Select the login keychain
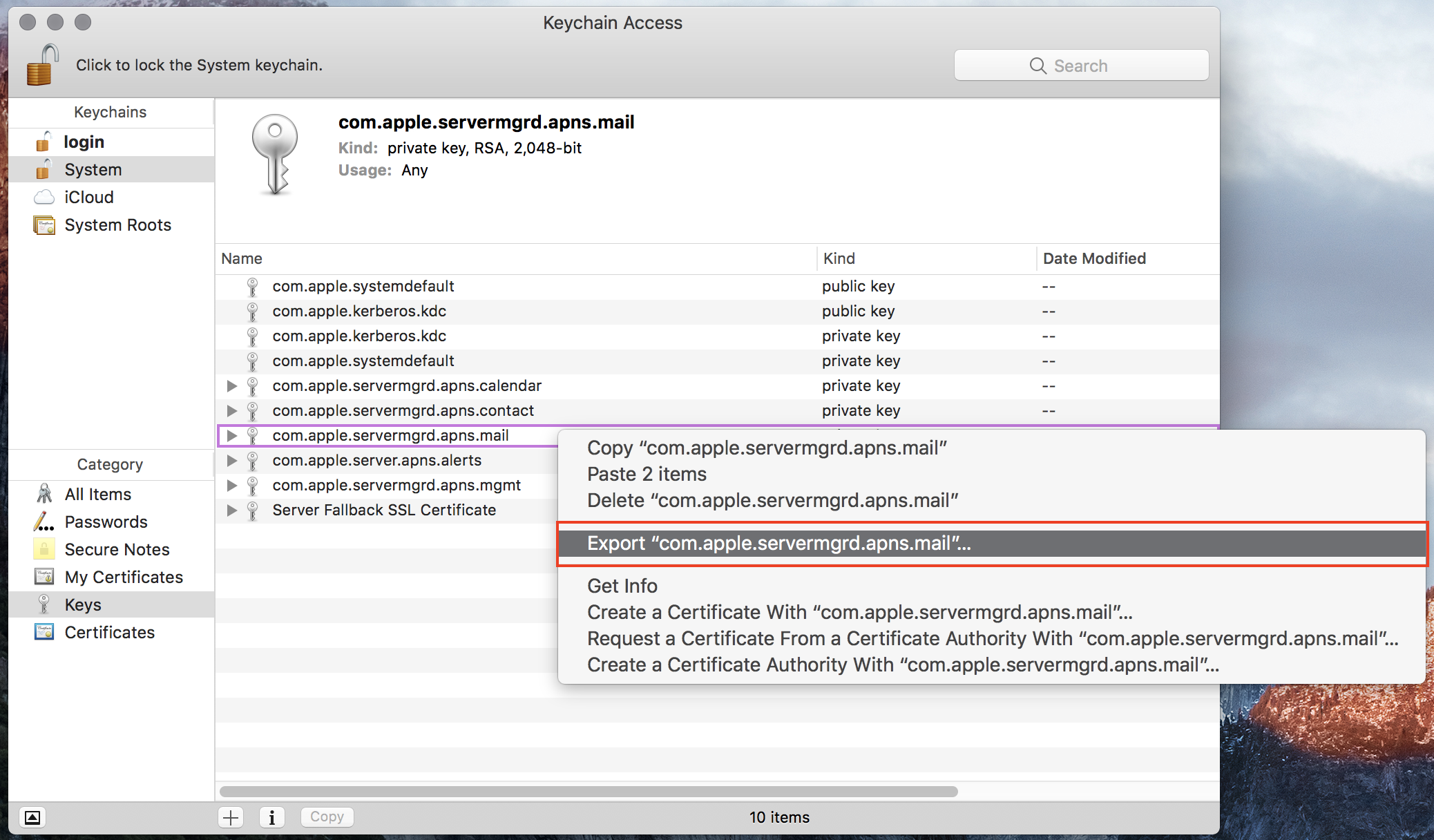 pos(84,142)
